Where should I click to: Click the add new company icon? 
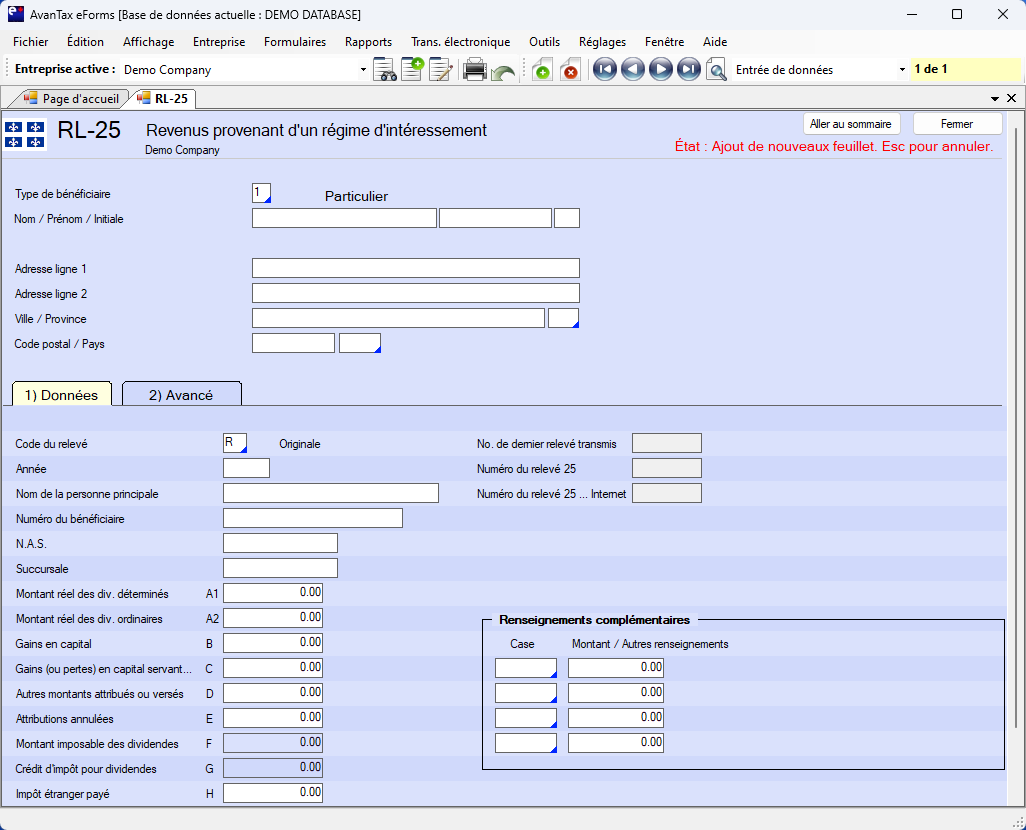(x=412, y=70)
